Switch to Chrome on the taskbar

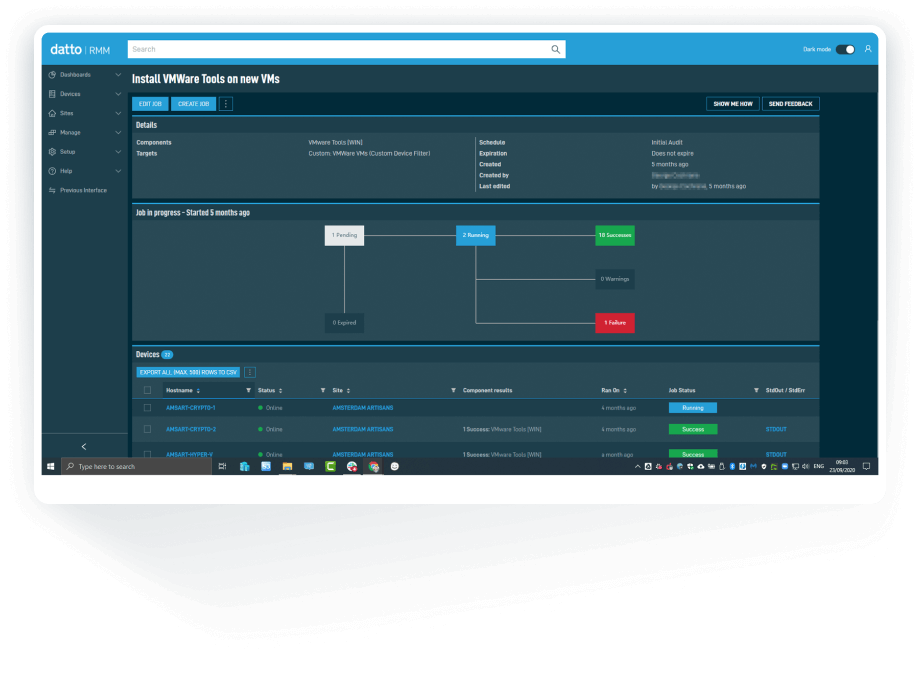pos(374,467)
